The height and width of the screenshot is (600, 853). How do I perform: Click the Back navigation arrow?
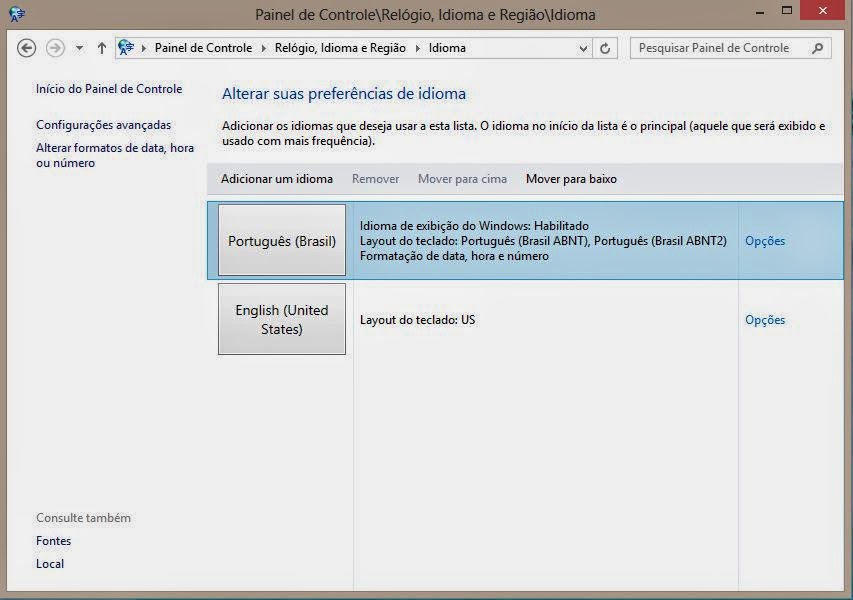point(27,48)
